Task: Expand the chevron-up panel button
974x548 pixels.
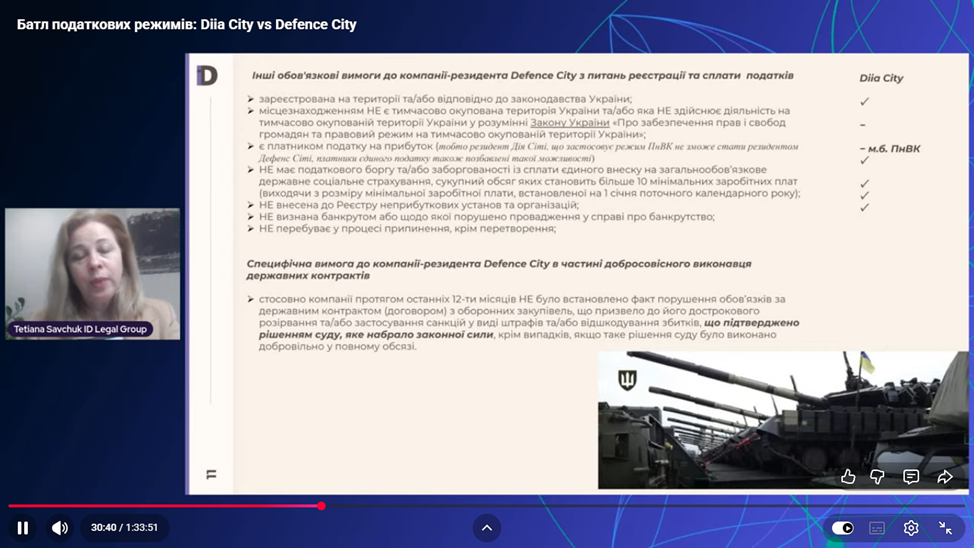Action: tap(487, 528)
